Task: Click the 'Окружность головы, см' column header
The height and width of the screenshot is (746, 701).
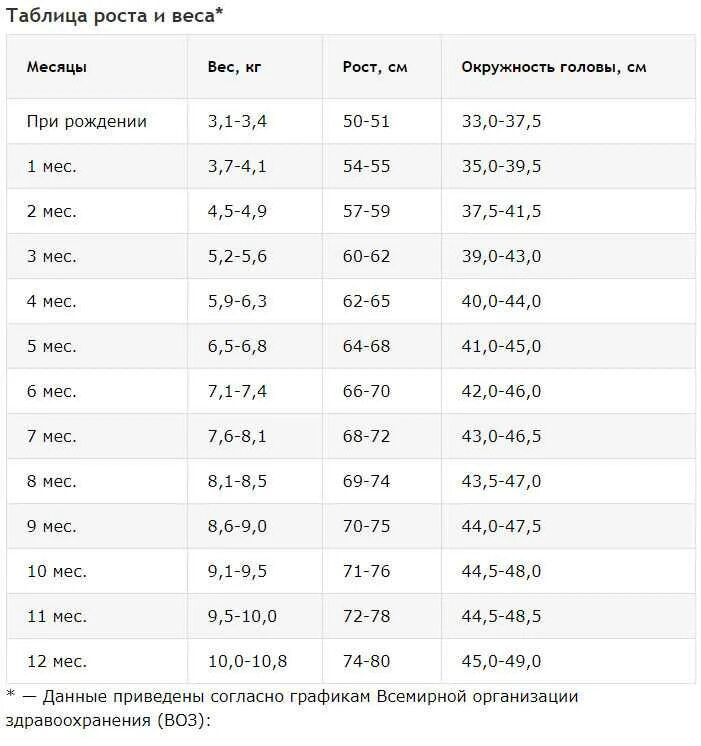Action: [554, 67]
